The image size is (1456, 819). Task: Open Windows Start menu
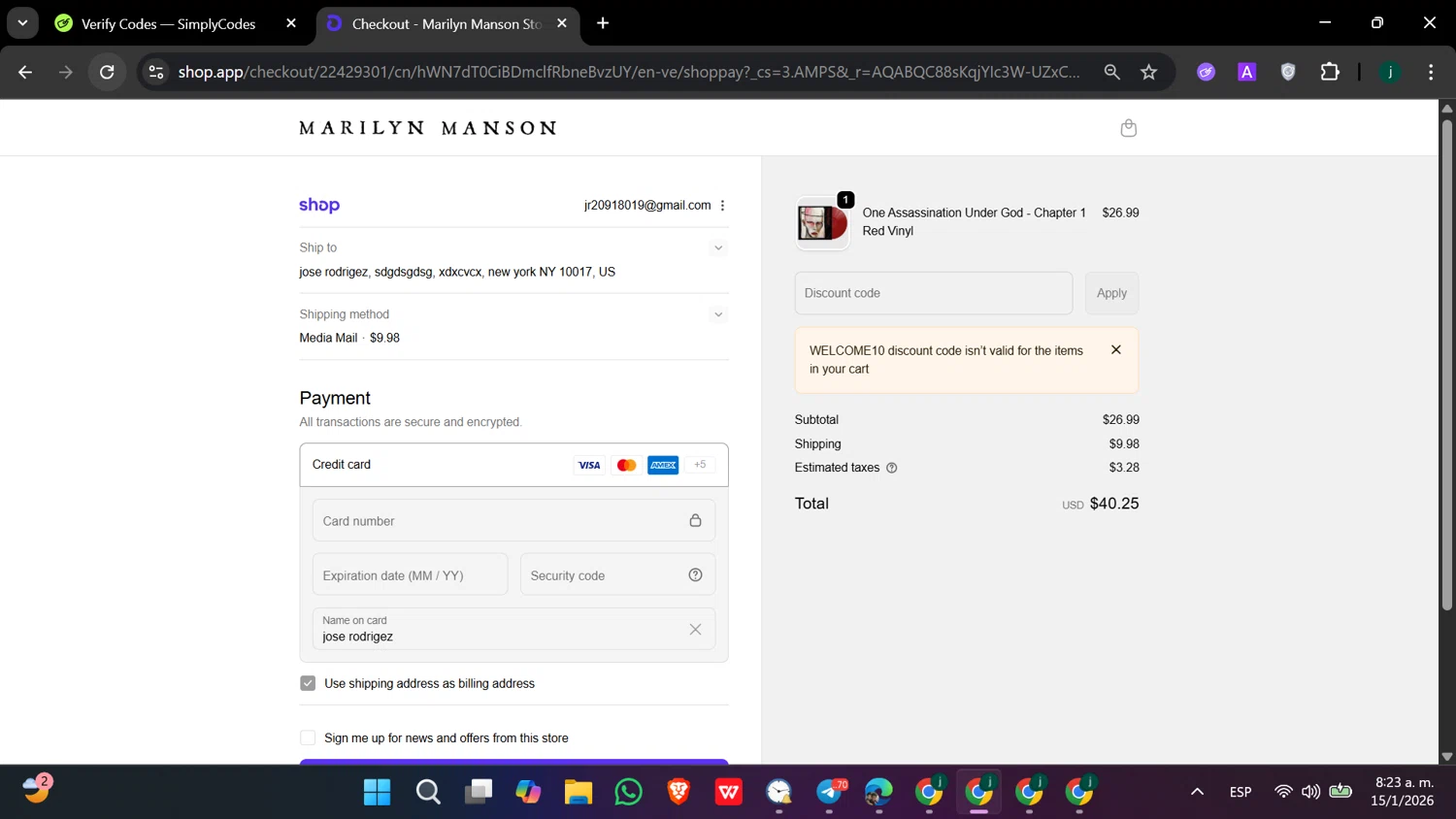click(x=377, y=792)
